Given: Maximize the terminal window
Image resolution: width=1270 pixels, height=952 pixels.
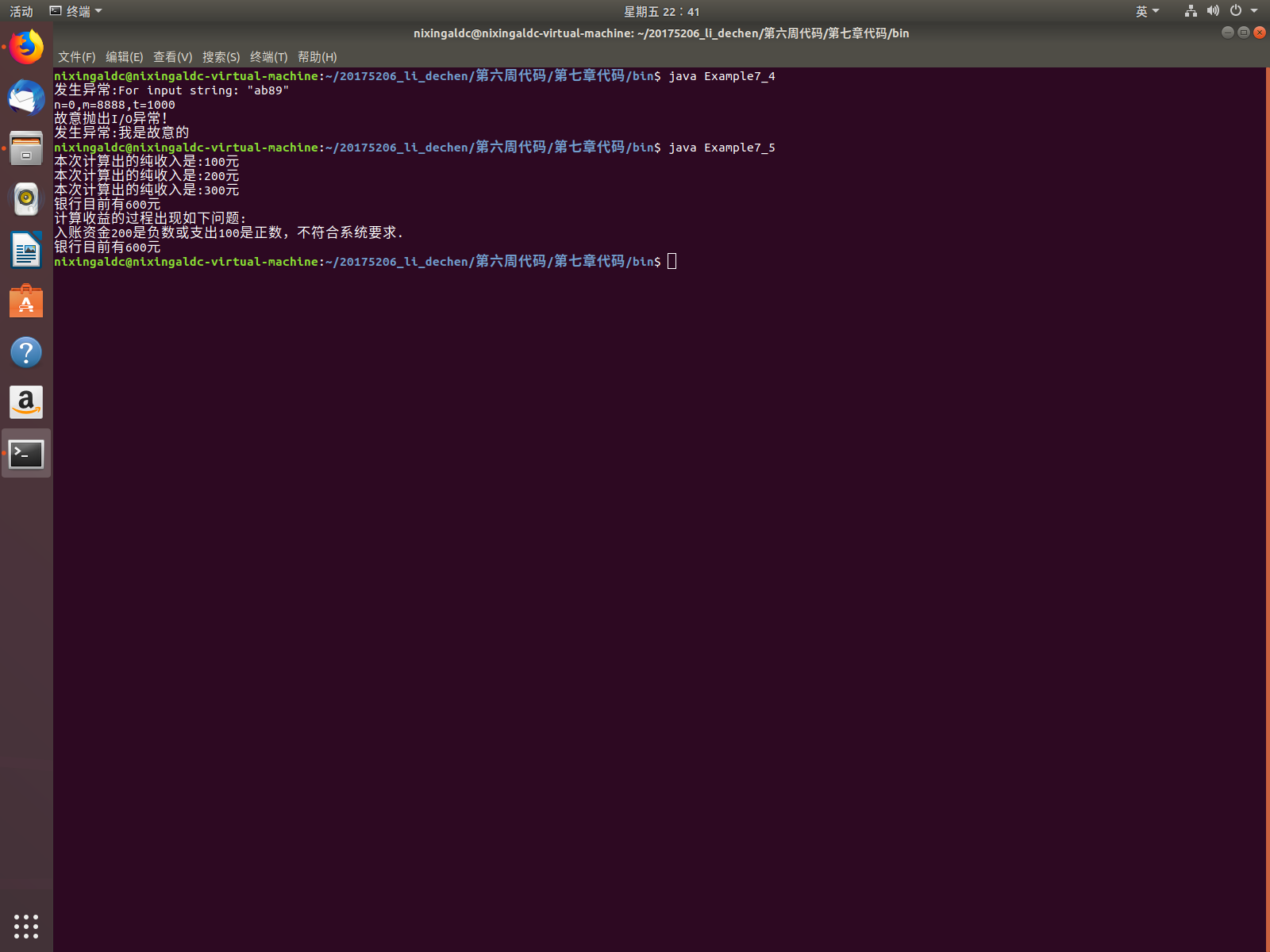Looking at the screenshot, I should (x=1244, y=33).
